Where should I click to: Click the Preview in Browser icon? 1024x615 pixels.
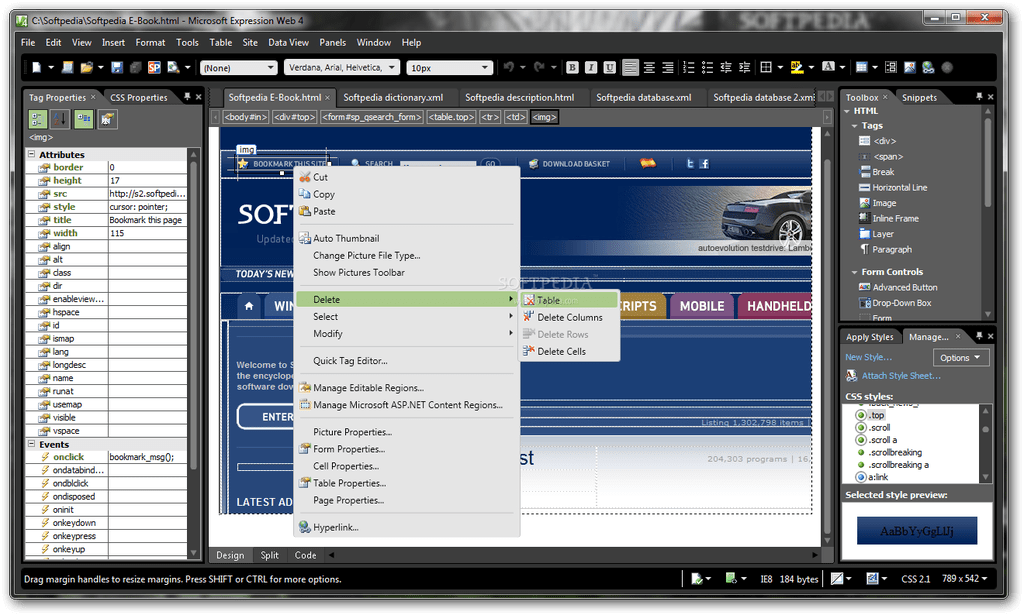coord(173,67)
